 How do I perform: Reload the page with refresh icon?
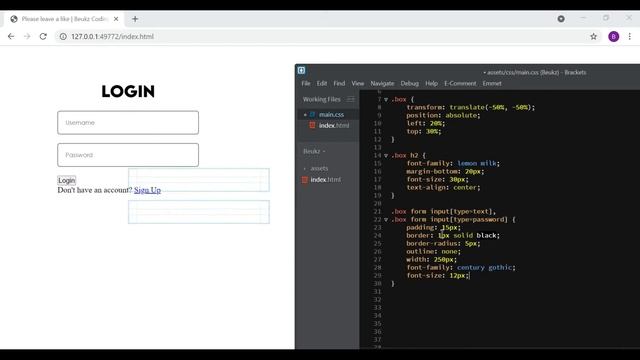coord(43,36)
